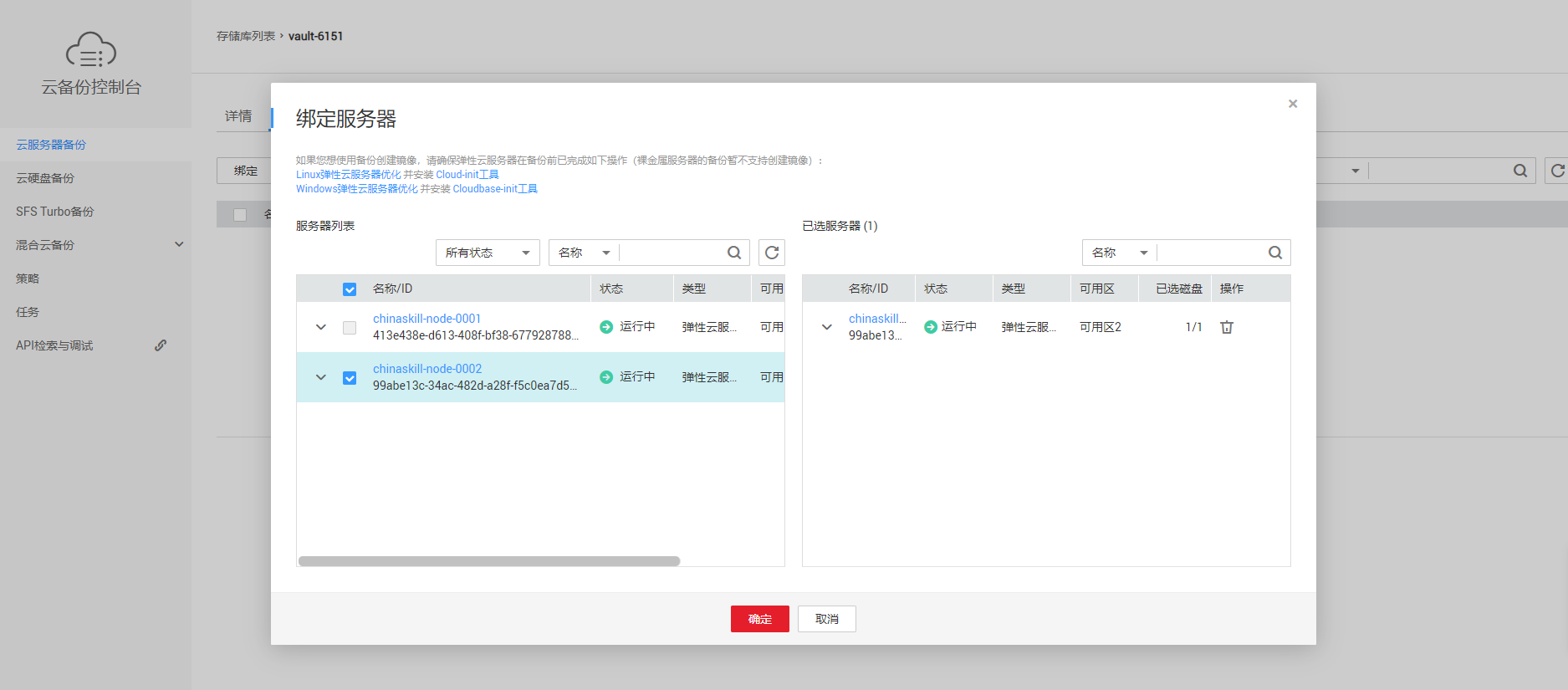Viewport: 1568px width, 690px height.
Task: Cancel the dialog with 取消
Action: (827, 619)
